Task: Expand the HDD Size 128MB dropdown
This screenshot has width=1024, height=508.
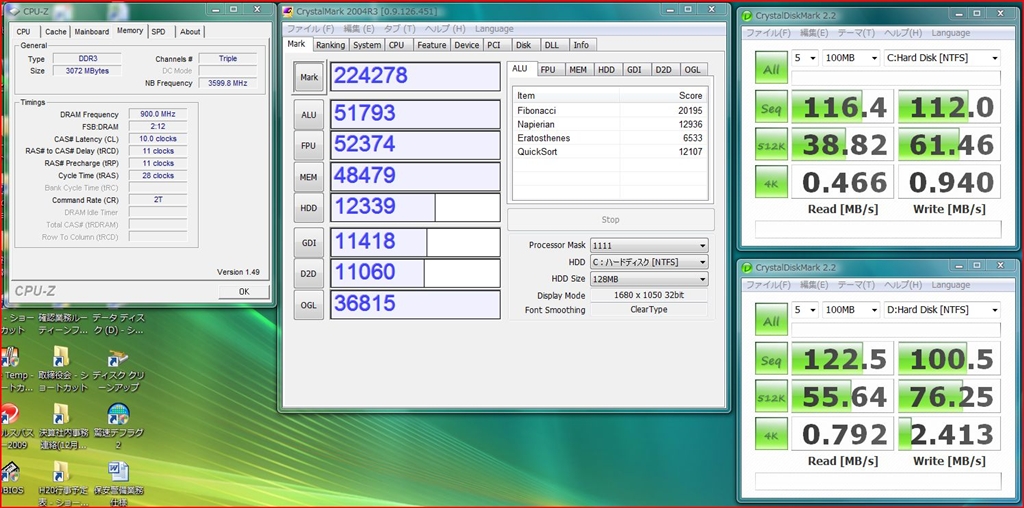Action: [648, 279]
